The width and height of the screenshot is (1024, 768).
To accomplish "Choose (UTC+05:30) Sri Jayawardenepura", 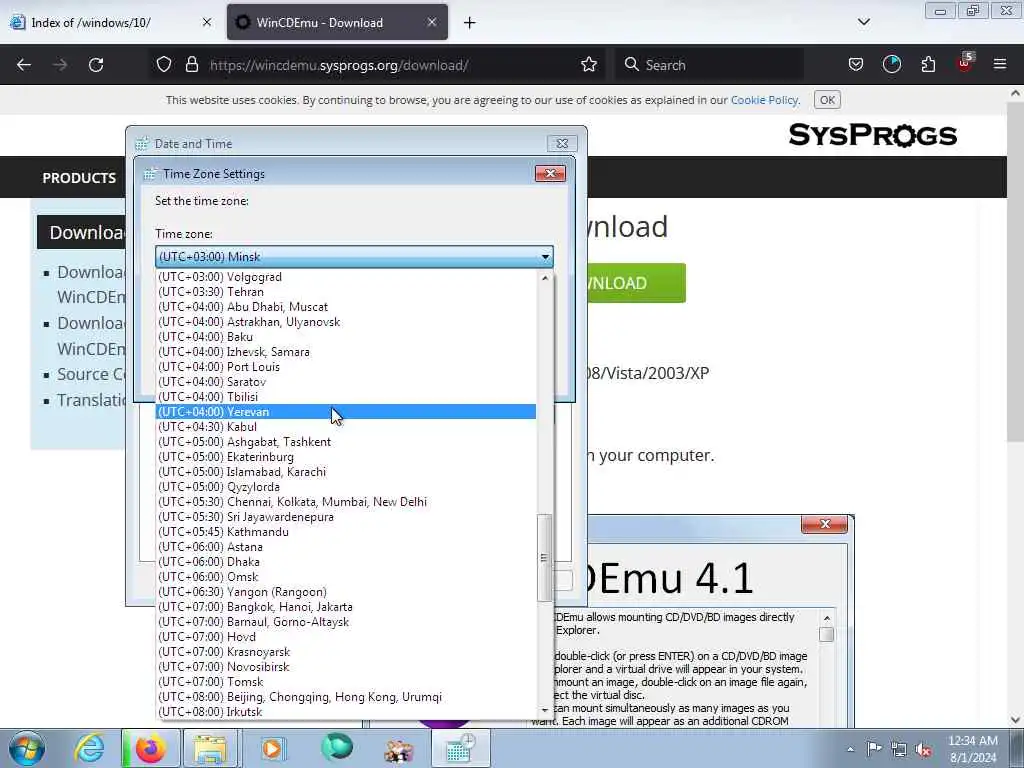I will [345, 517].
